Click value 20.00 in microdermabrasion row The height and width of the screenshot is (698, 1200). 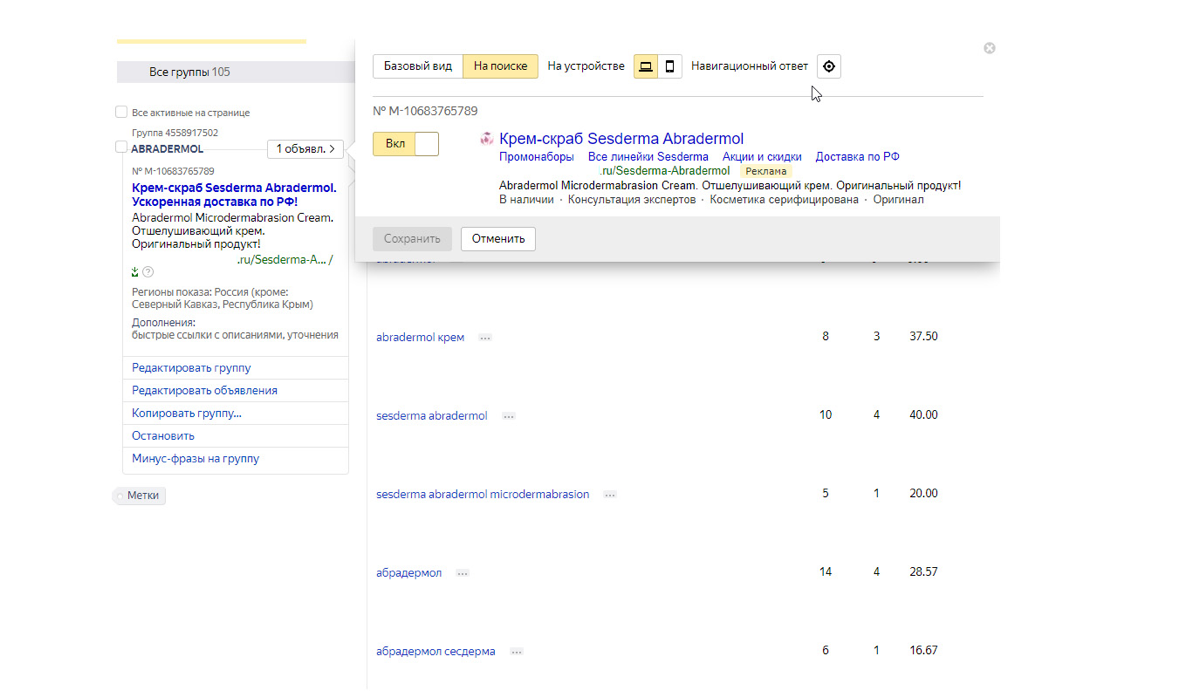(x=924, y=494)
